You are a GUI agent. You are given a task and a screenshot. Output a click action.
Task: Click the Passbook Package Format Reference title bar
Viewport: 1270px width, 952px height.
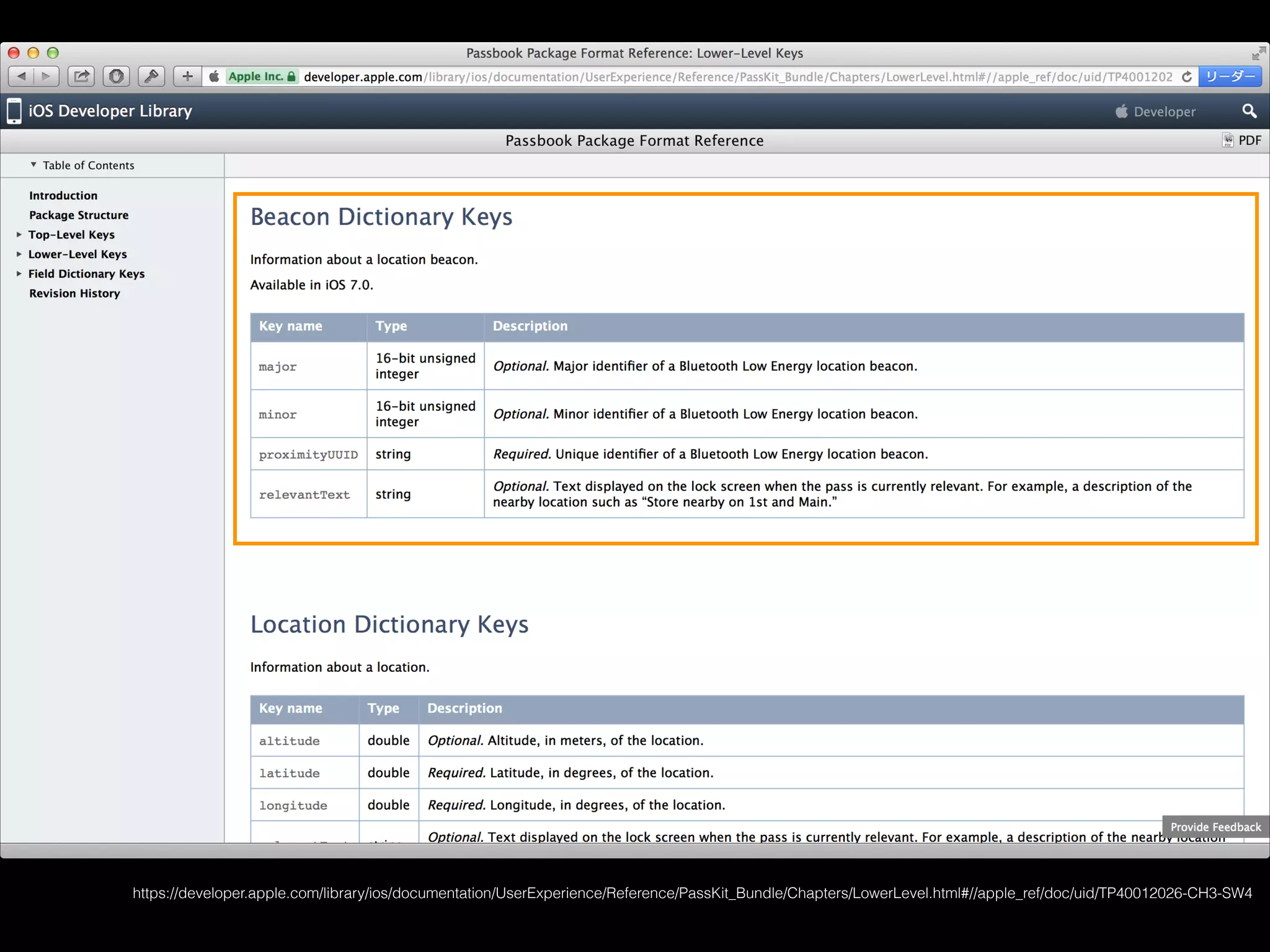pos(634,141)
